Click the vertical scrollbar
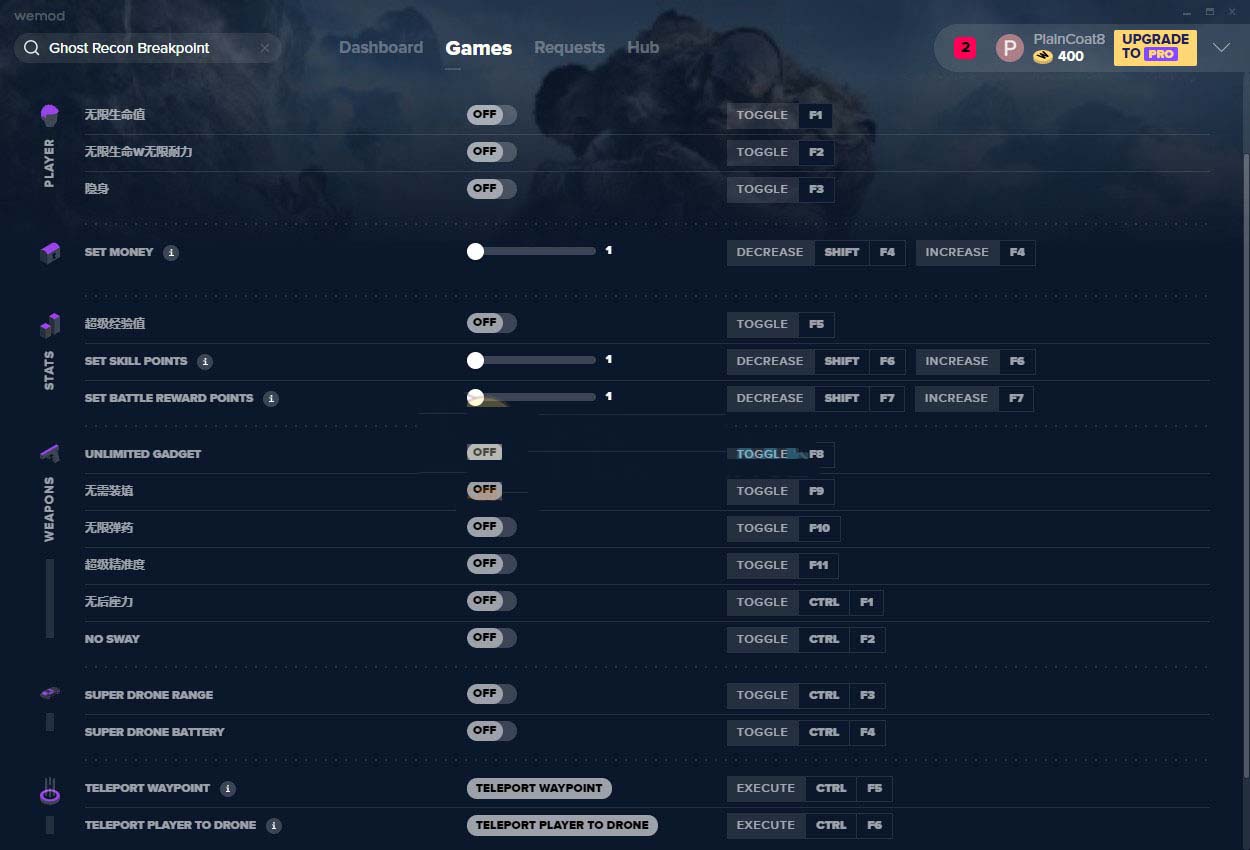 click(1245, 465)
